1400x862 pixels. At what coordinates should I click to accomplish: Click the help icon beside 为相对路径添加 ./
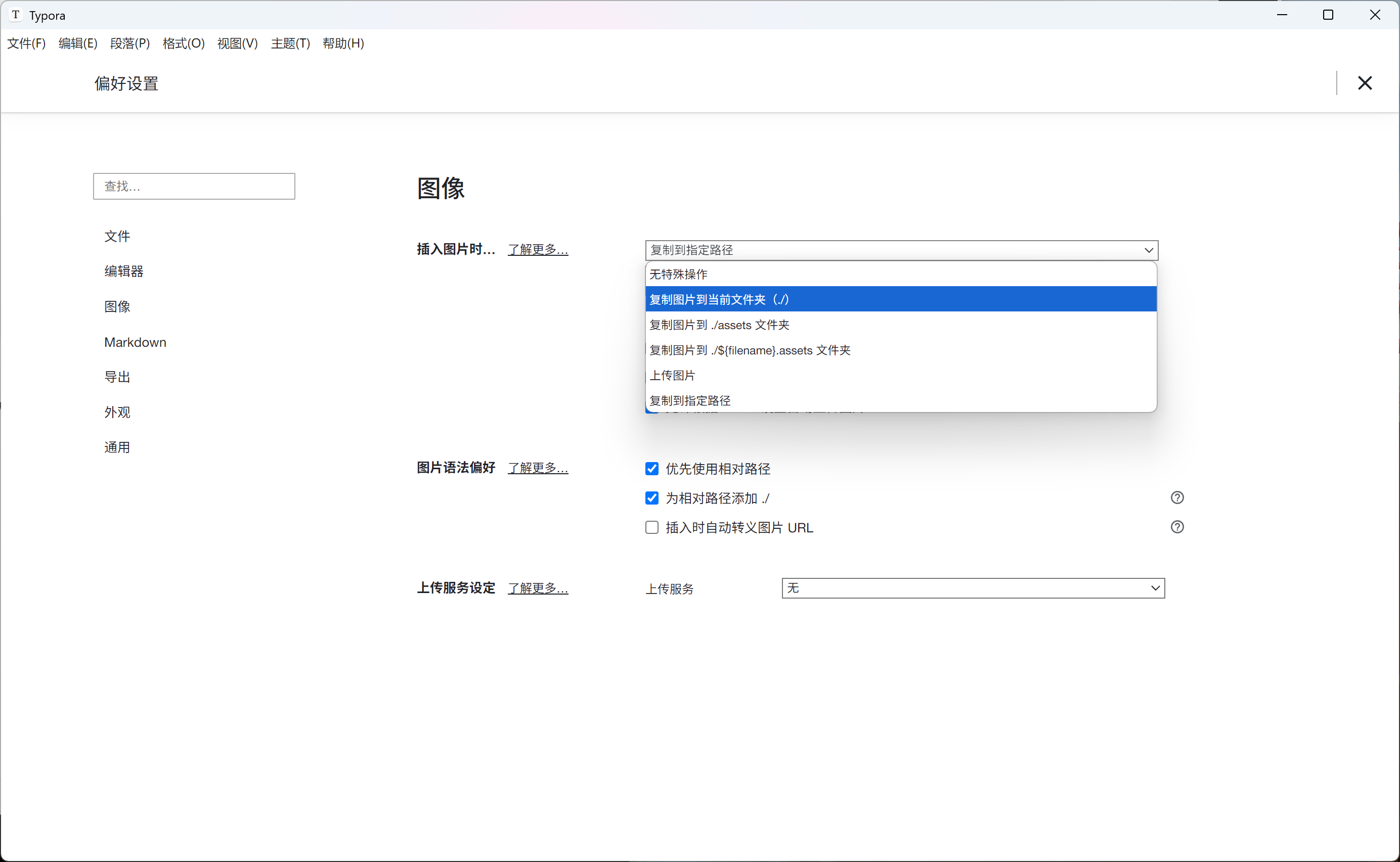(x=1177, y=497)
